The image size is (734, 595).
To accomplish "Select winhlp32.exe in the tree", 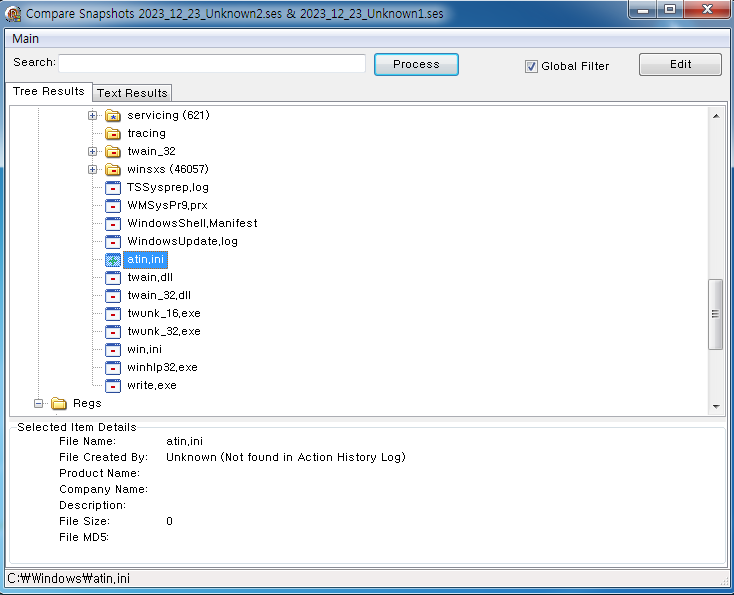I will click(x=162, y=368).
